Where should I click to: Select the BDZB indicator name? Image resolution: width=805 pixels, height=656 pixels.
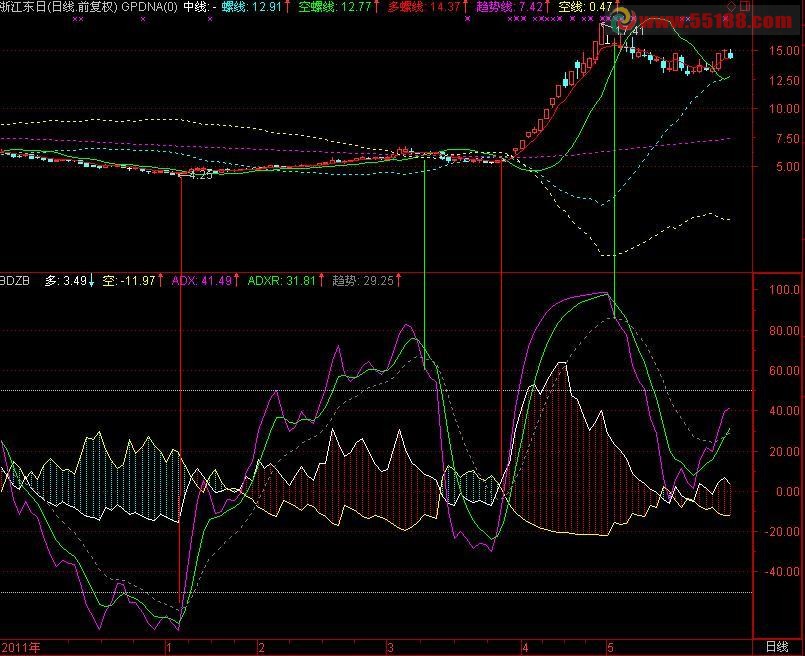(15, 281)
